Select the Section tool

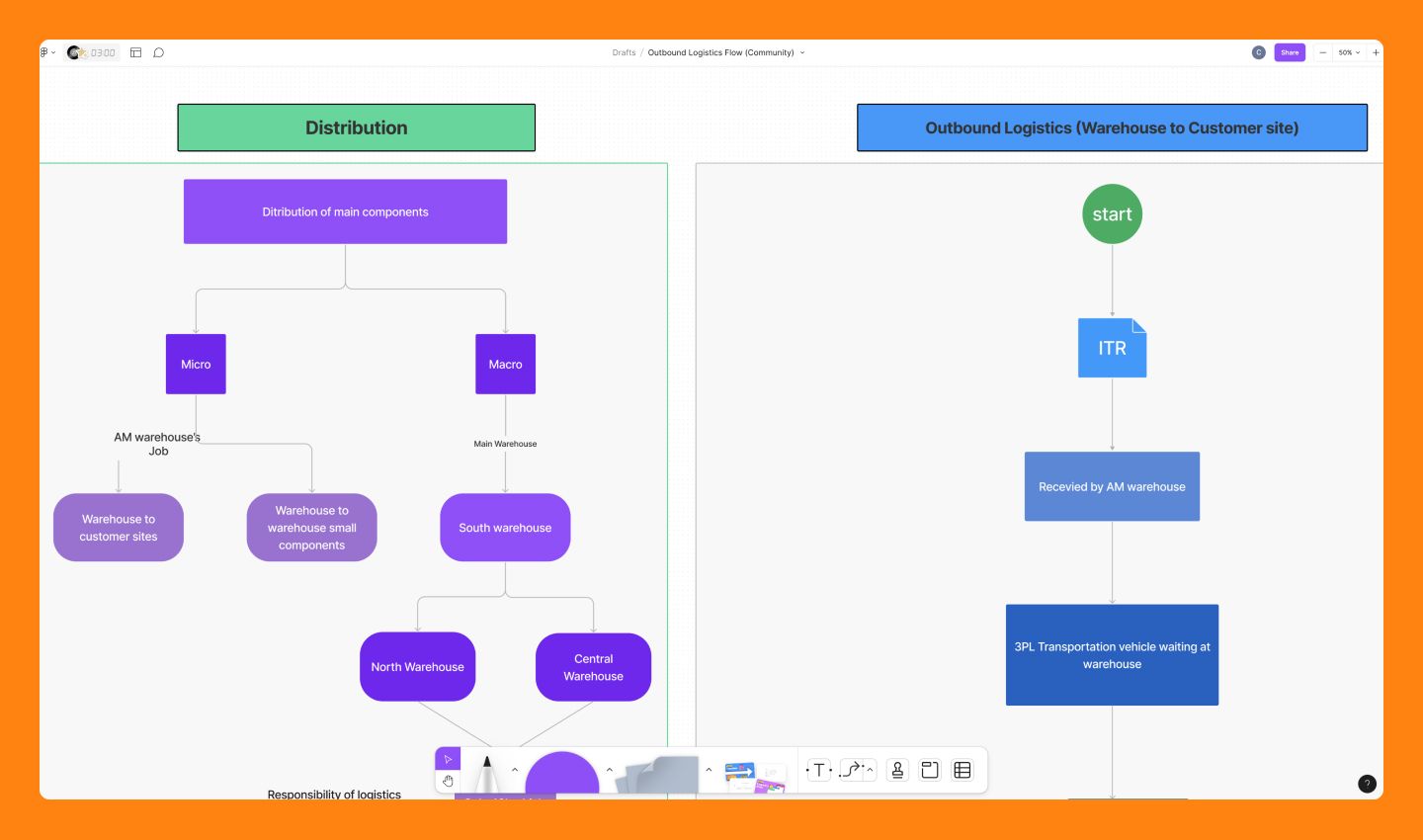(929, 769)
